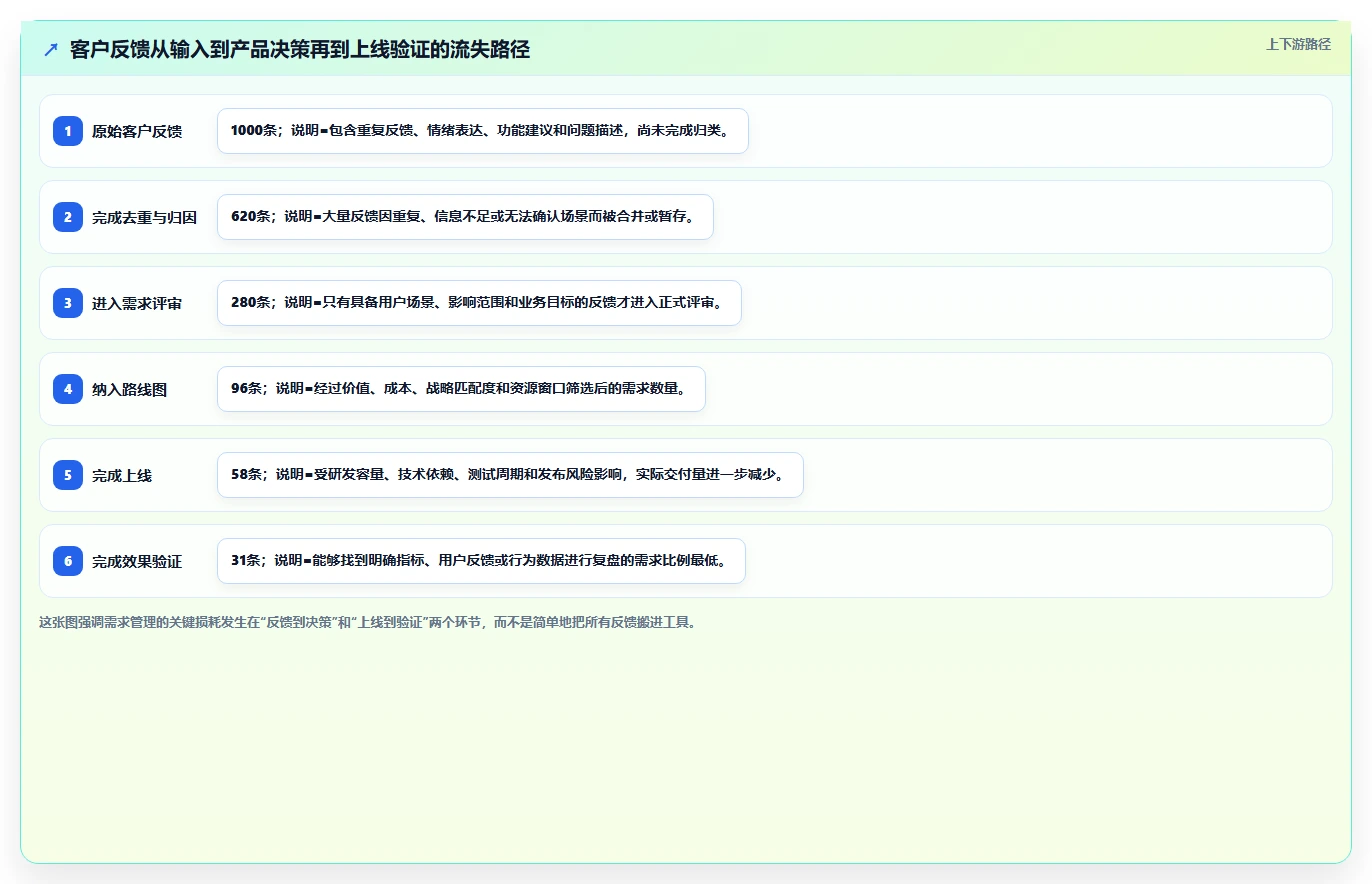Click the 31条 description box
This screenshot has height=884, width=1372.
tap(481, 561)
